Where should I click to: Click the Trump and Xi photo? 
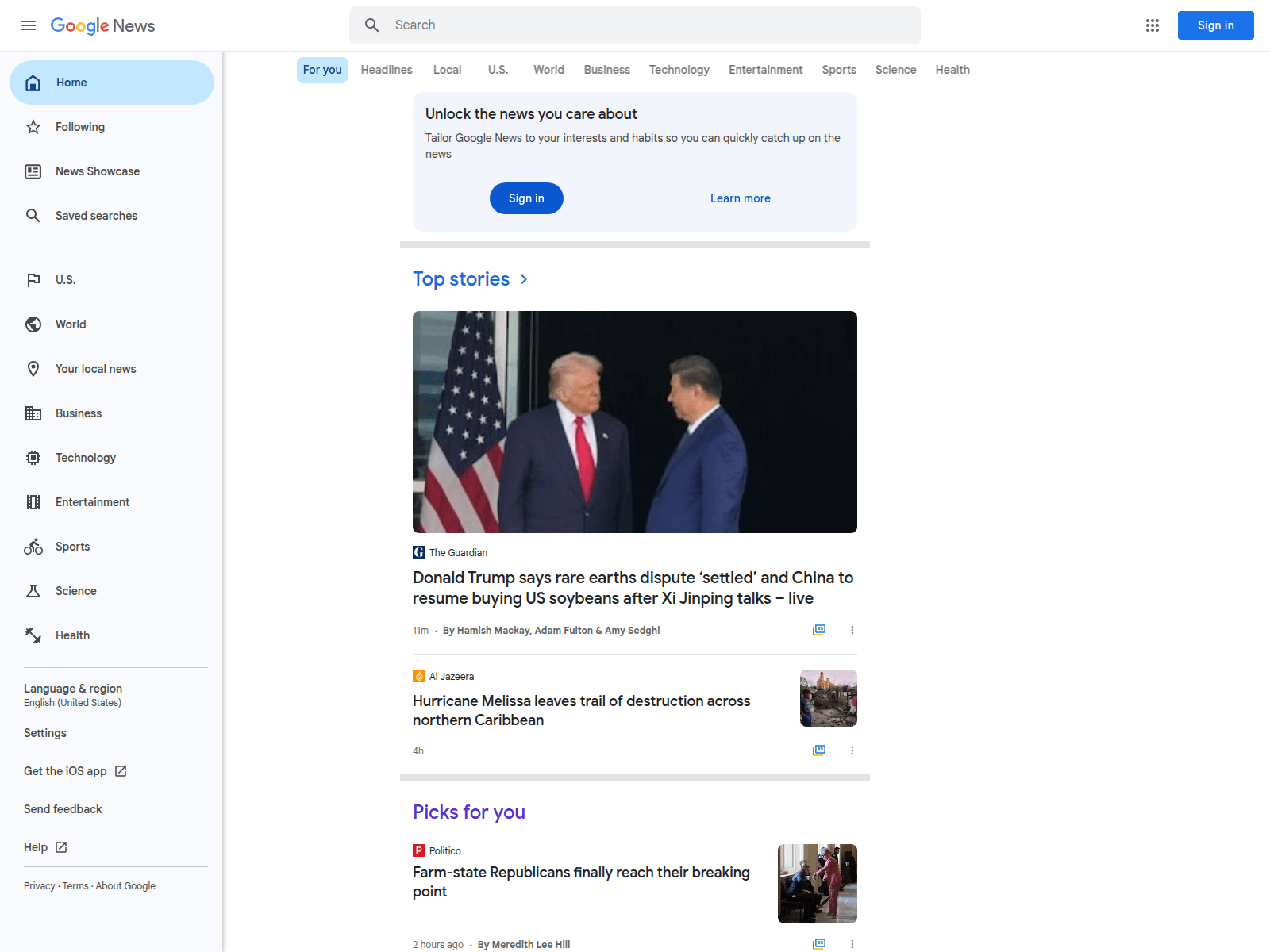click(635, 422)
